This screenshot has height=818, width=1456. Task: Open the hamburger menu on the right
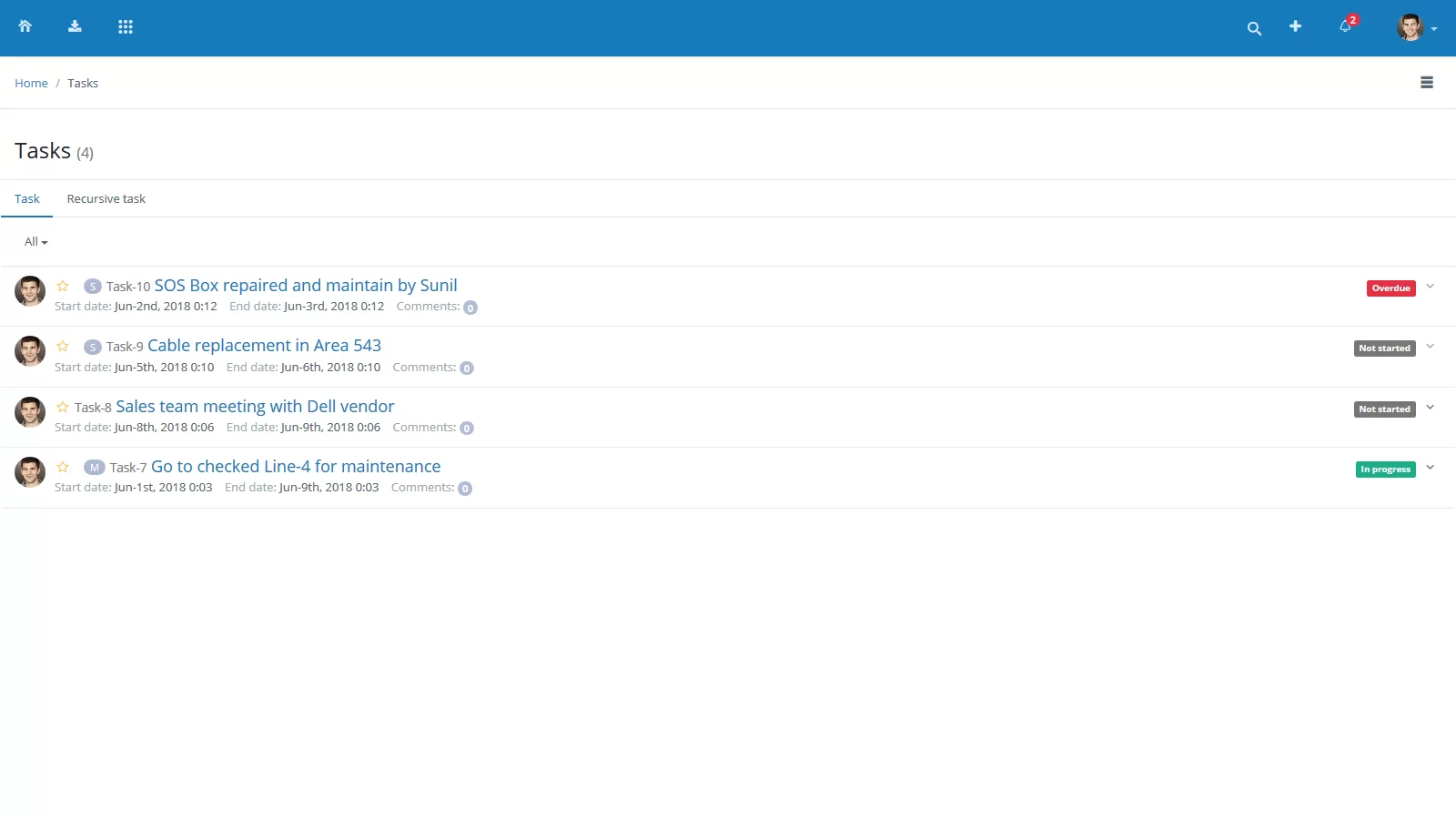[1426, 83]
